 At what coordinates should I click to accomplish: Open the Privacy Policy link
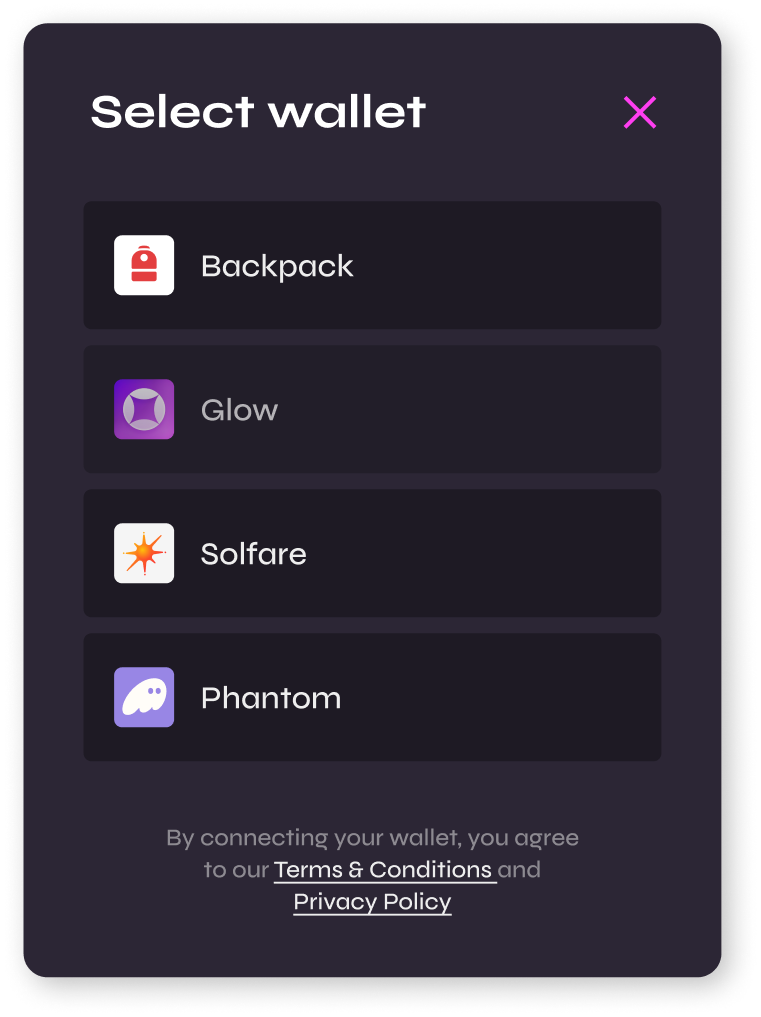[x=372, y=902]
